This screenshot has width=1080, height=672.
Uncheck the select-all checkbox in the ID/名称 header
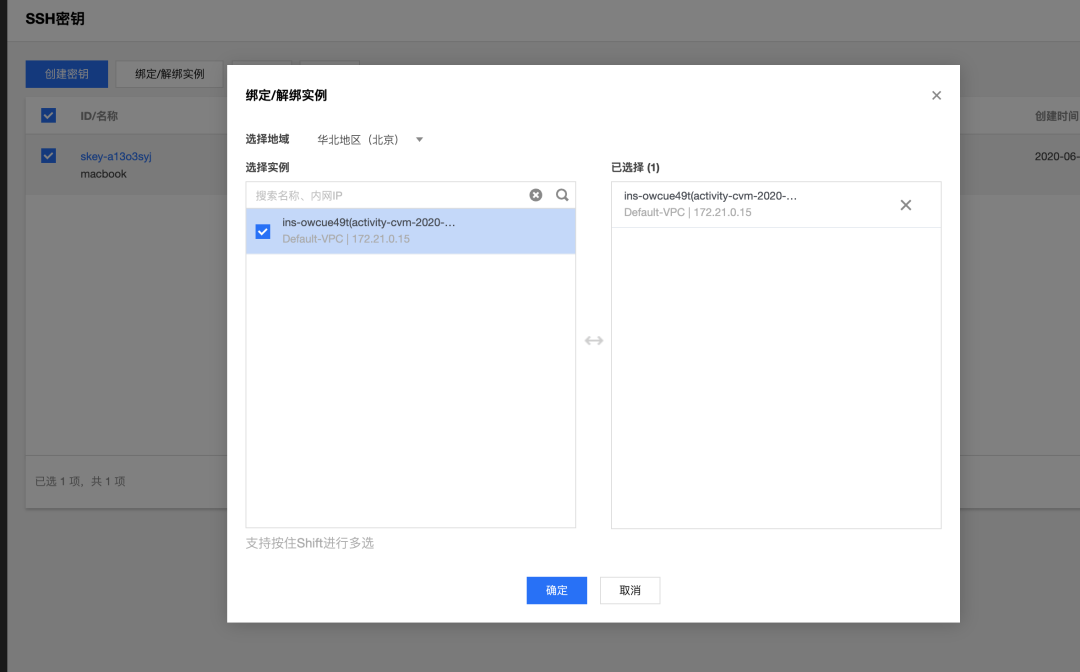pyautogui.click(x=48, y=115)
